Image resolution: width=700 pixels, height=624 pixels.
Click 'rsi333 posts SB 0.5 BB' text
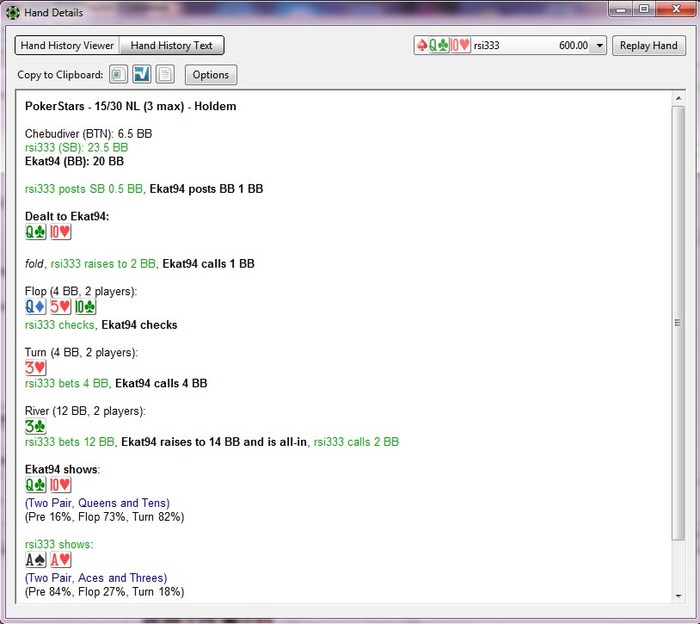[x=84, y=189]
